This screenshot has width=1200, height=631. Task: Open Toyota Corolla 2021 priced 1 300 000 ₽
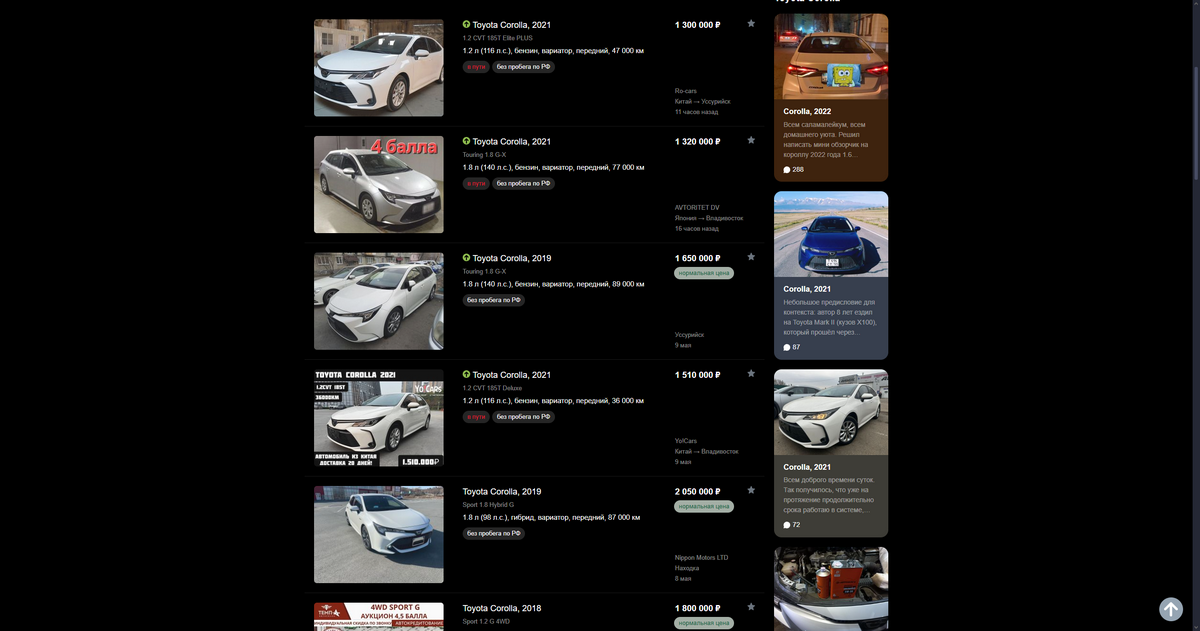click(511, 24)
